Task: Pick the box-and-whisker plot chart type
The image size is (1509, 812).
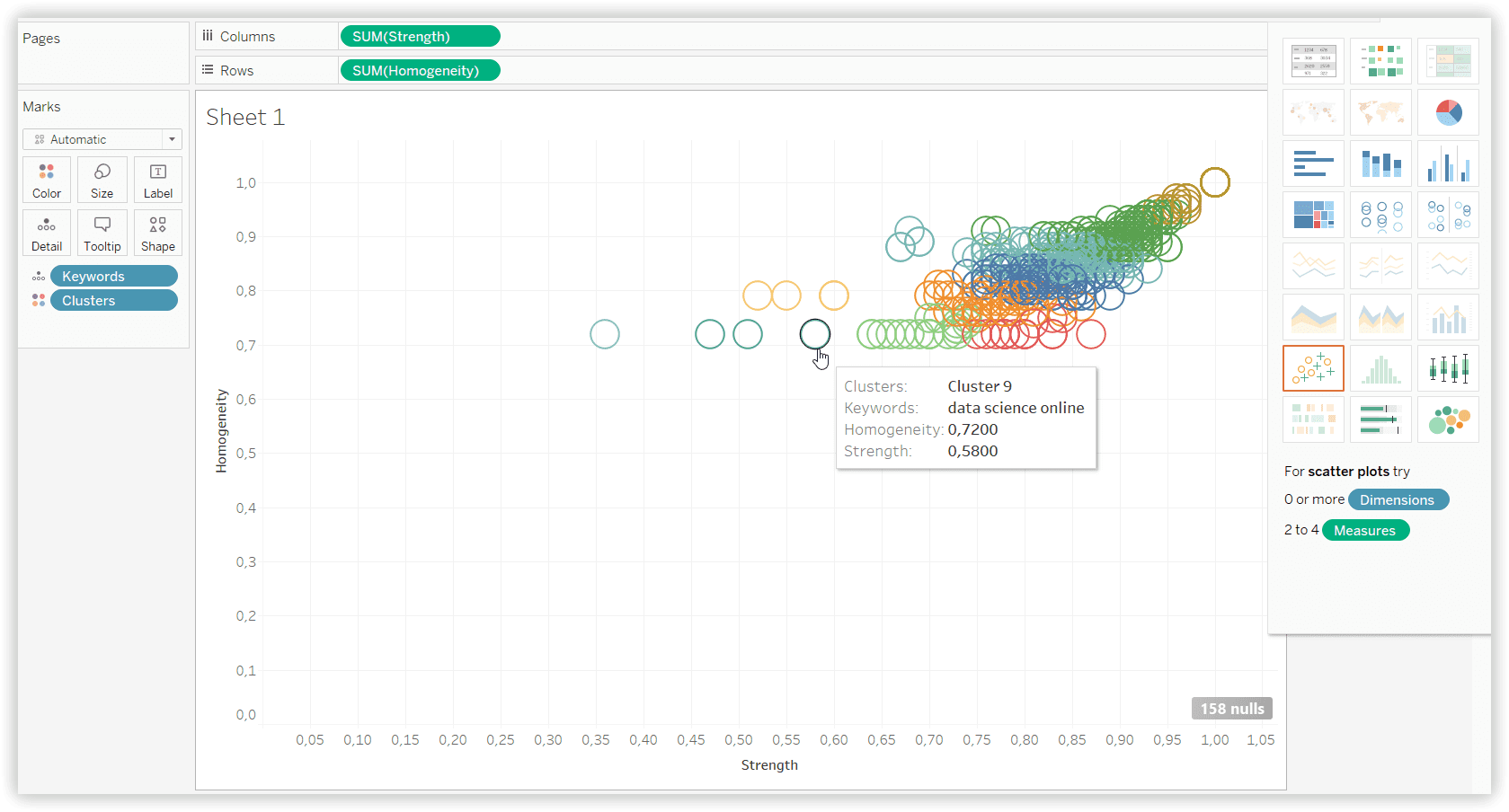Action: click(1448, 368)
